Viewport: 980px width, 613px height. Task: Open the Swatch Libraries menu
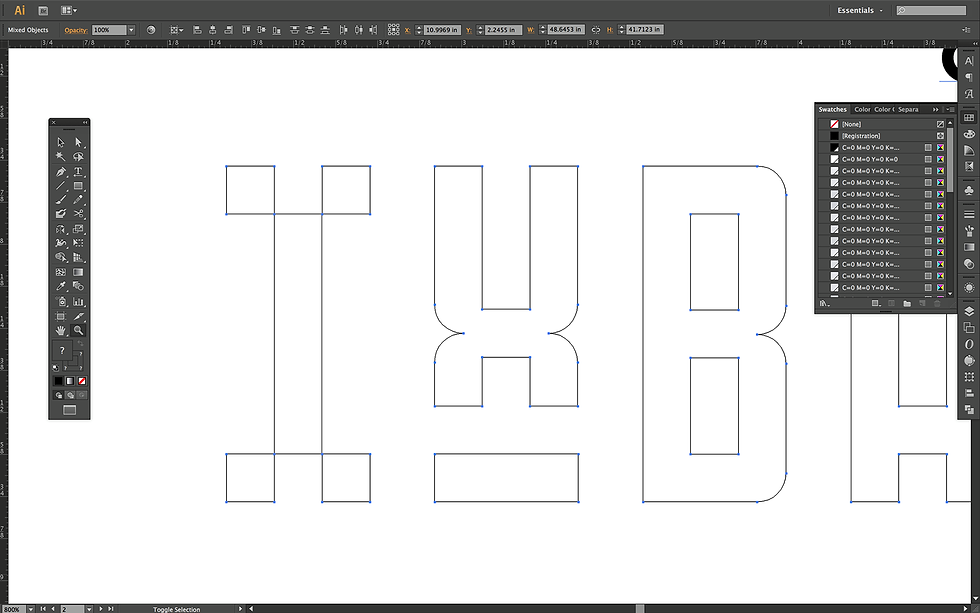click(x=824, y=304)
